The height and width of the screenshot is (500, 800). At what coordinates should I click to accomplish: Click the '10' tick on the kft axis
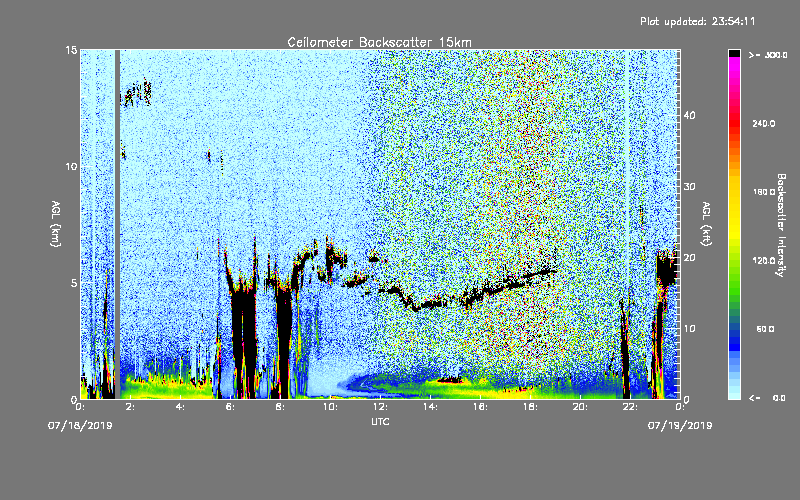(689, 329)
